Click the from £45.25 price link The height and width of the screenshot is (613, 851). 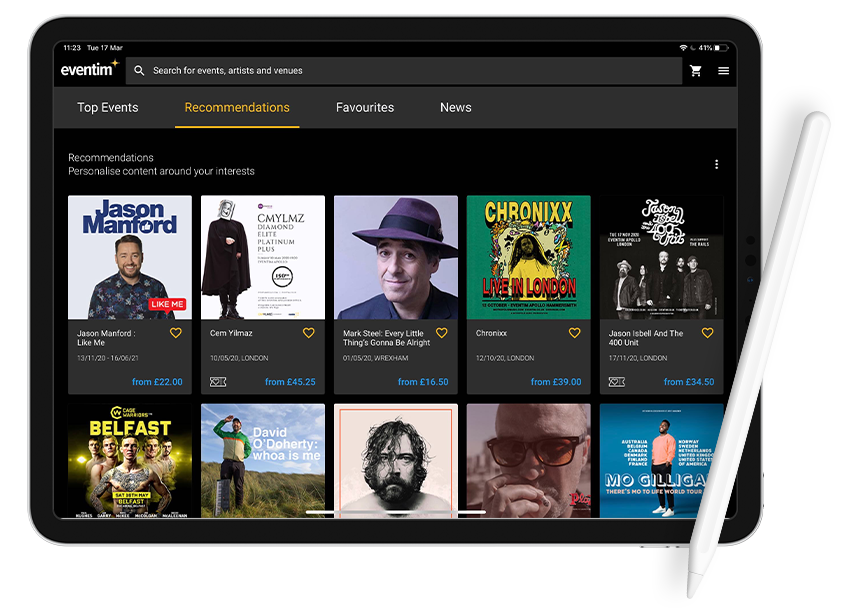290,382
